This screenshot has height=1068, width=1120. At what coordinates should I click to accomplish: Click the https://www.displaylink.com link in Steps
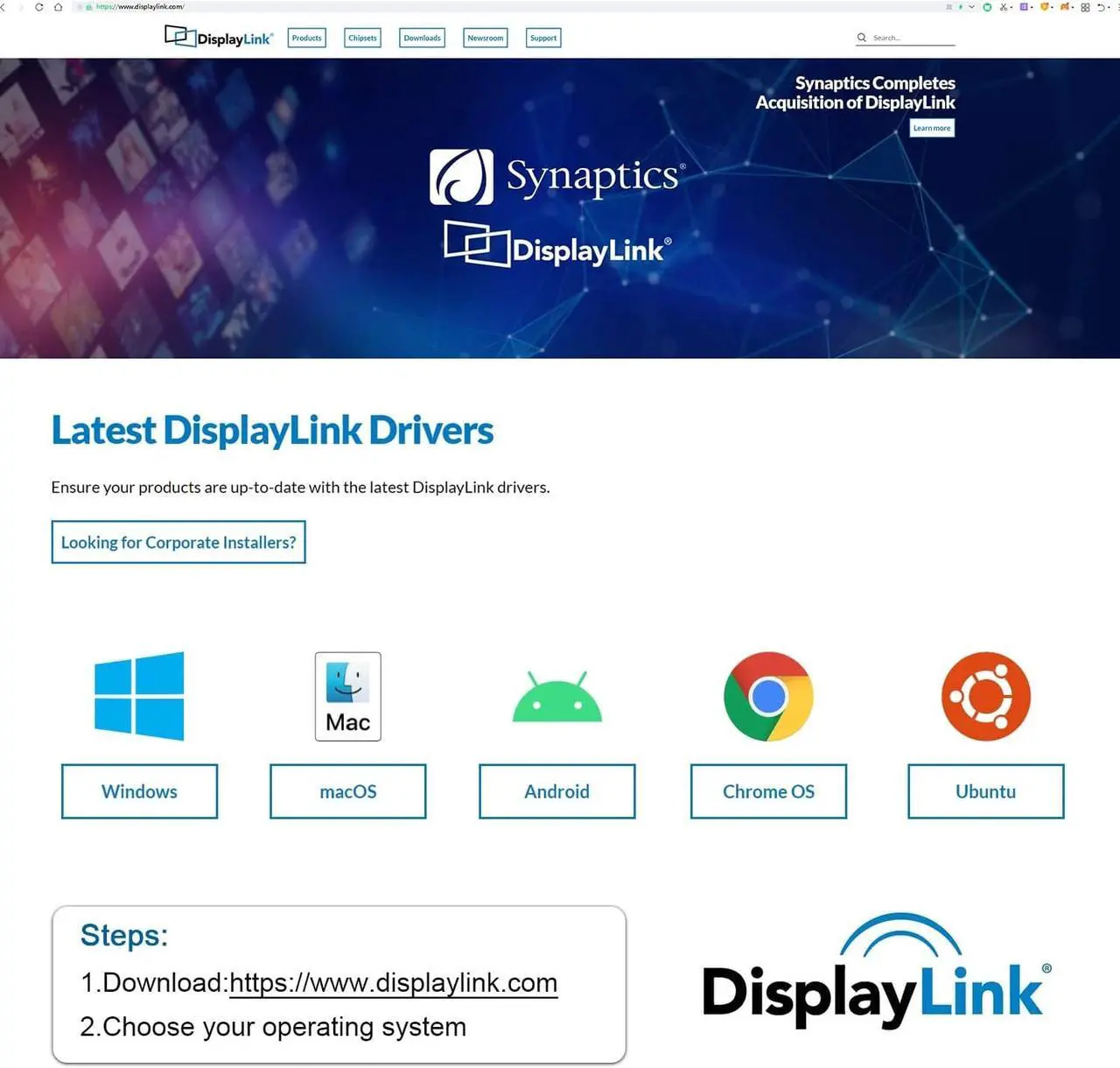[x=393, y=983]
